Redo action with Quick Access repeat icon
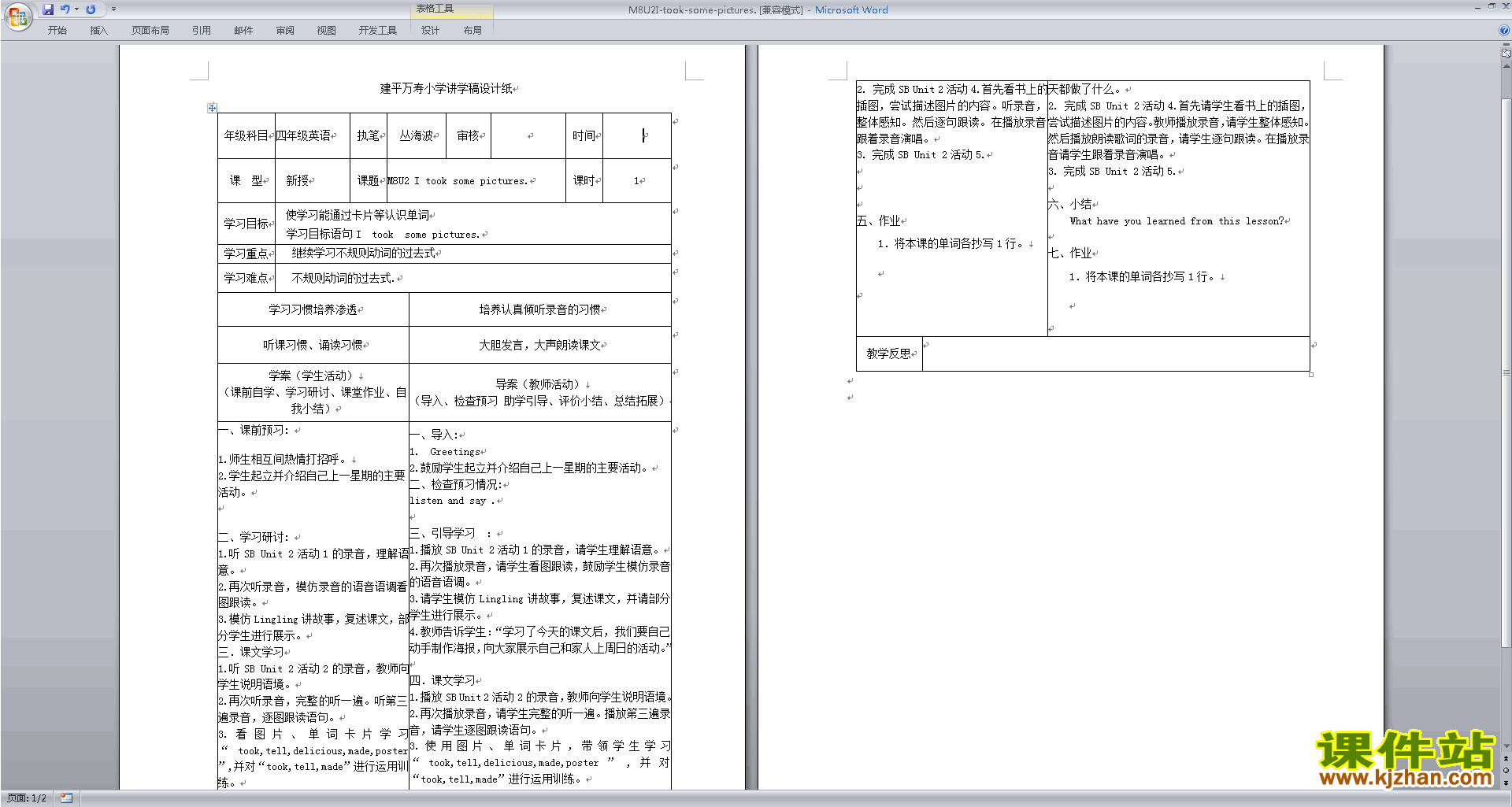This screenshot has width=1512, height=807. 91,9
